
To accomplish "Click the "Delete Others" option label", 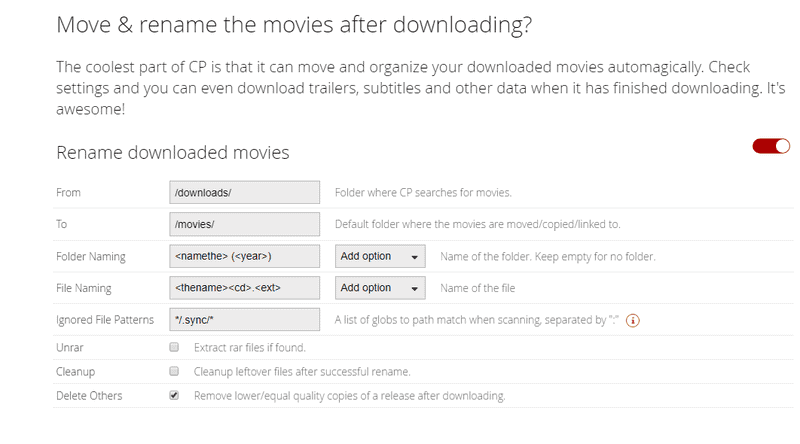I will pyautogui.click(x=90, y=396).
